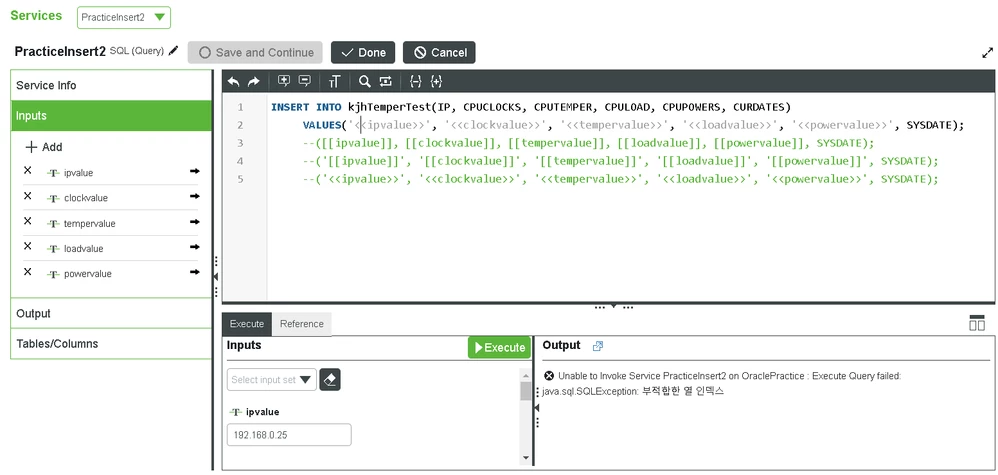Open the Service Info section
998x475 pixels.
(111, 85)
